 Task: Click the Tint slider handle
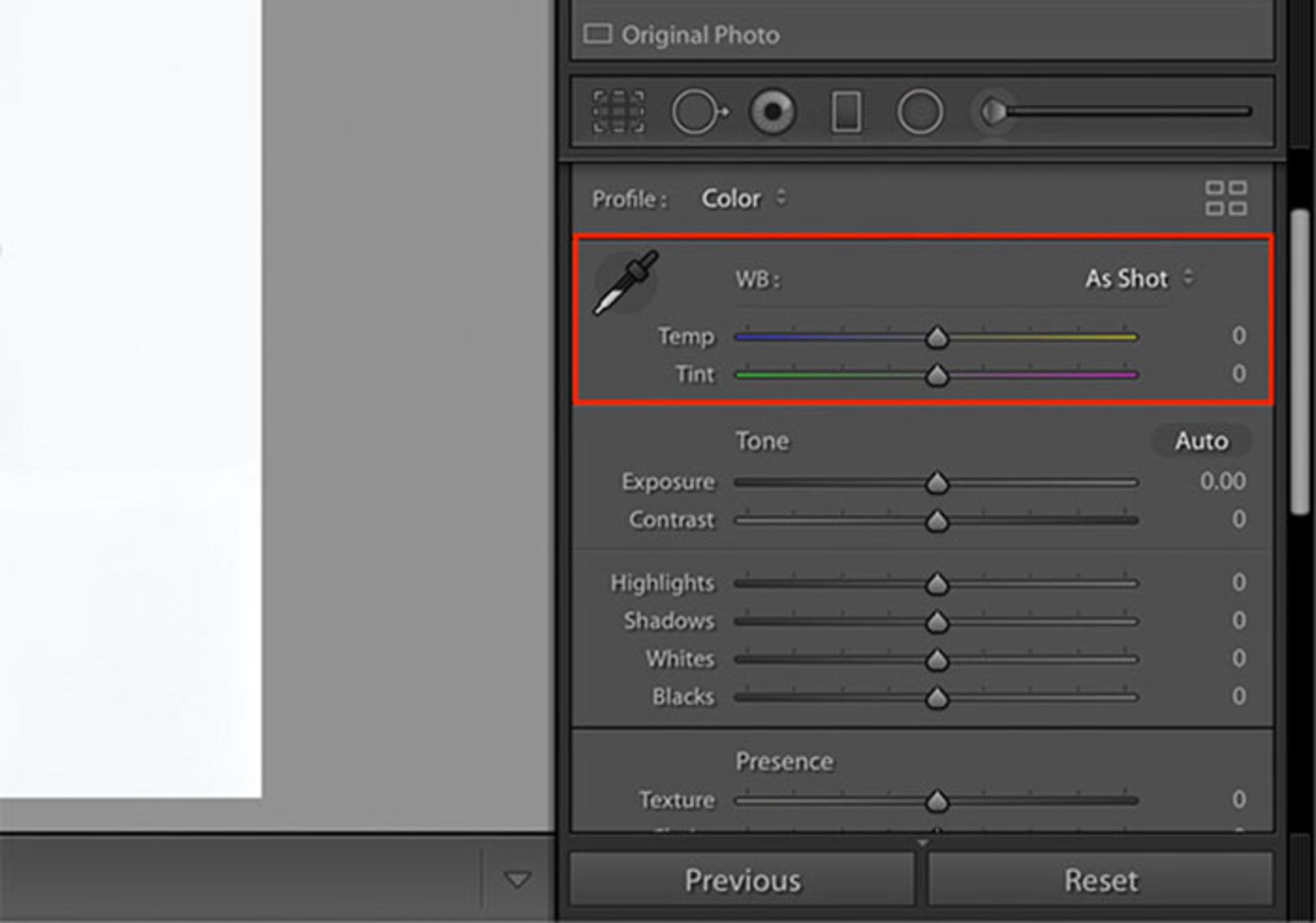937,375
